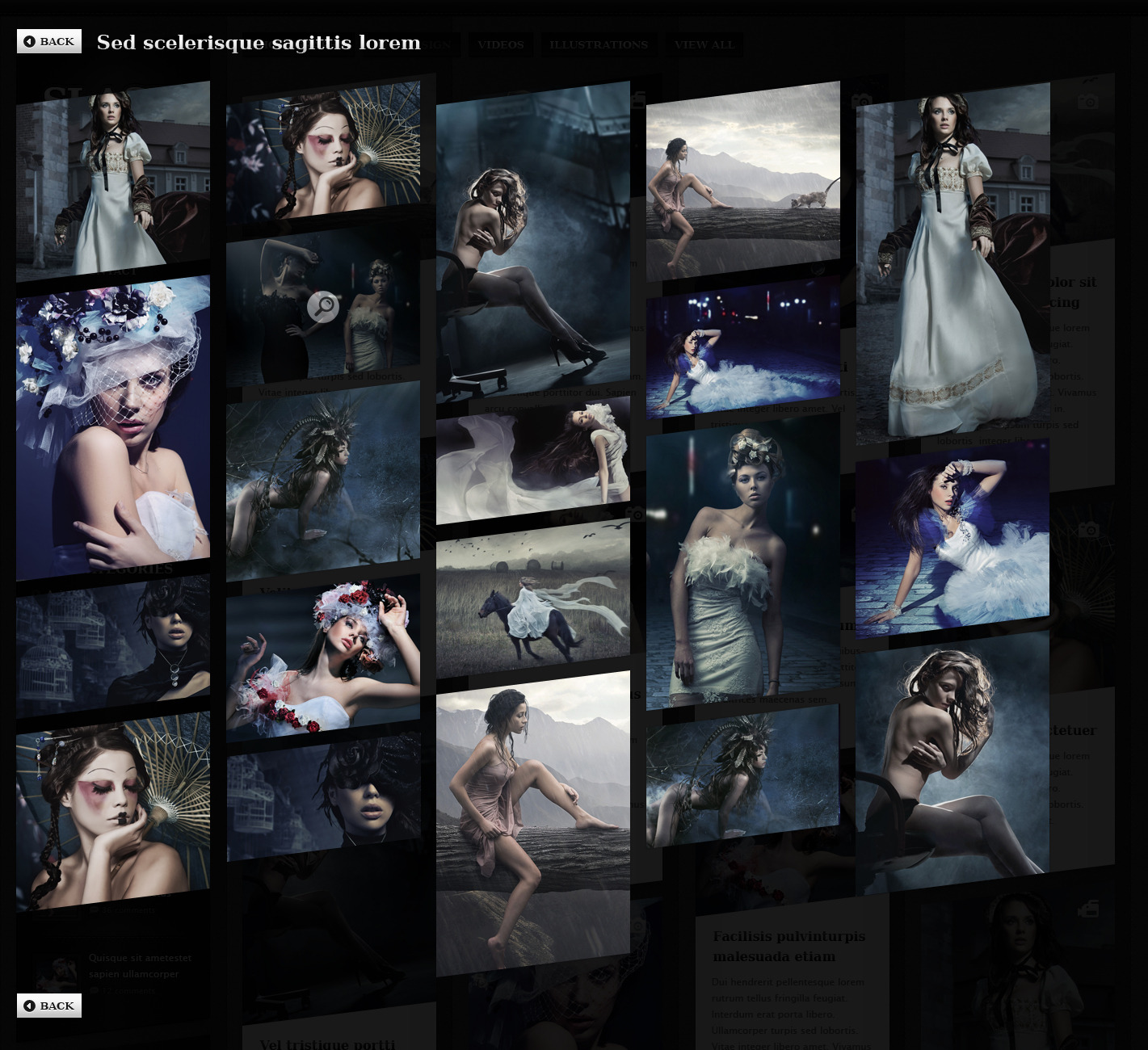This screenshot has height=1050, width=1148.
Task: Open the photo of rider on black horse
Action: coord(533,598)
